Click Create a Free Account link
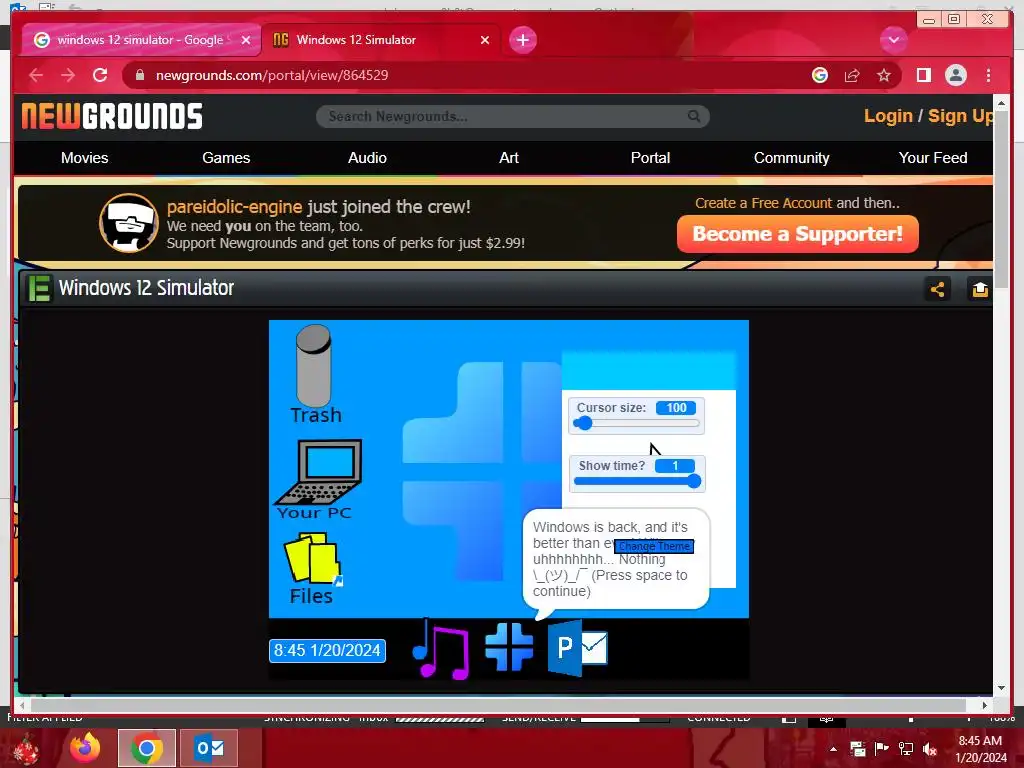Screen dimensions: 1024x768 click(763, 203)
